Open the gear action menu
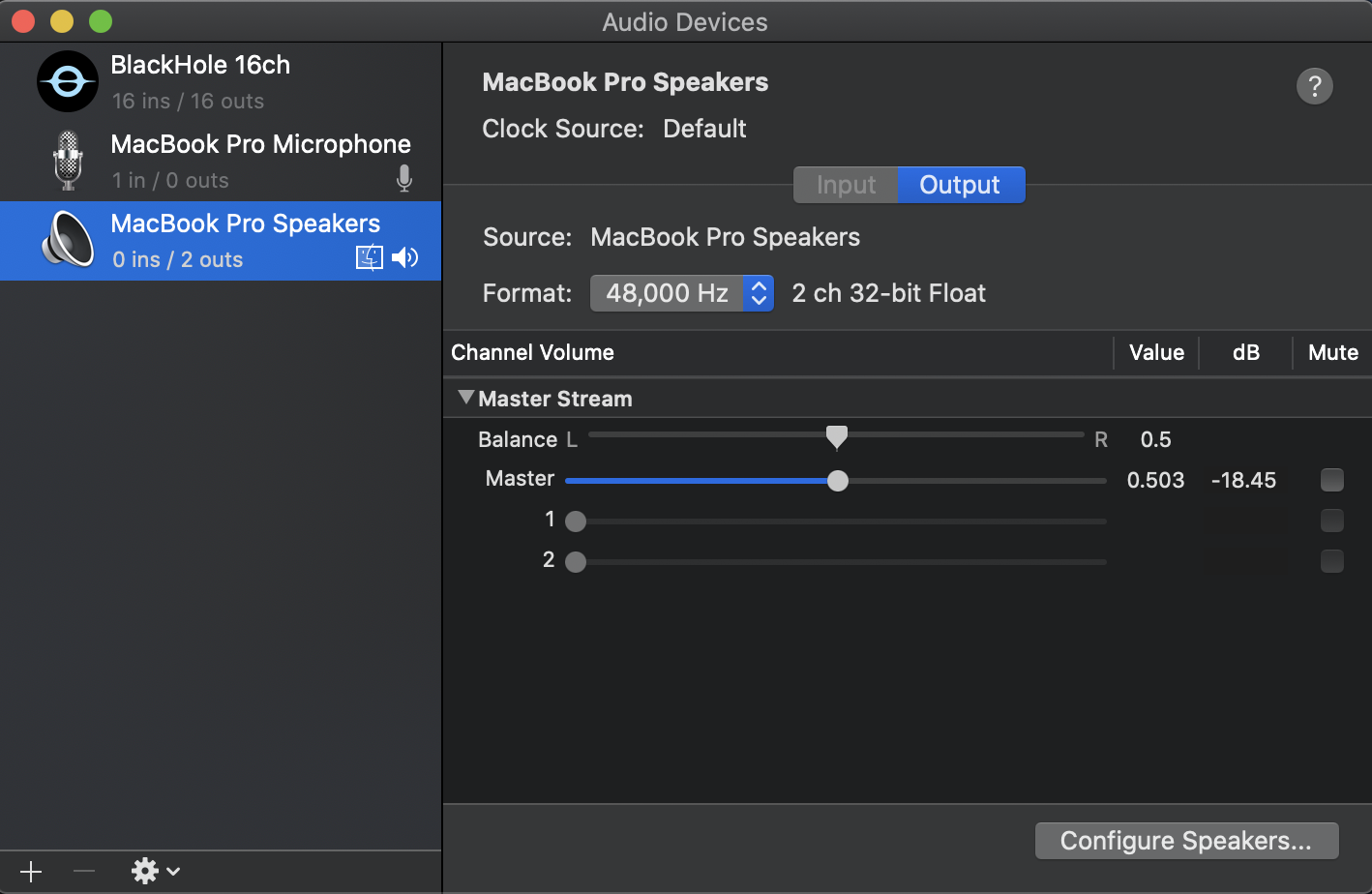The image size is (1372, 894). pyautogui.click(x=156, y=872)
